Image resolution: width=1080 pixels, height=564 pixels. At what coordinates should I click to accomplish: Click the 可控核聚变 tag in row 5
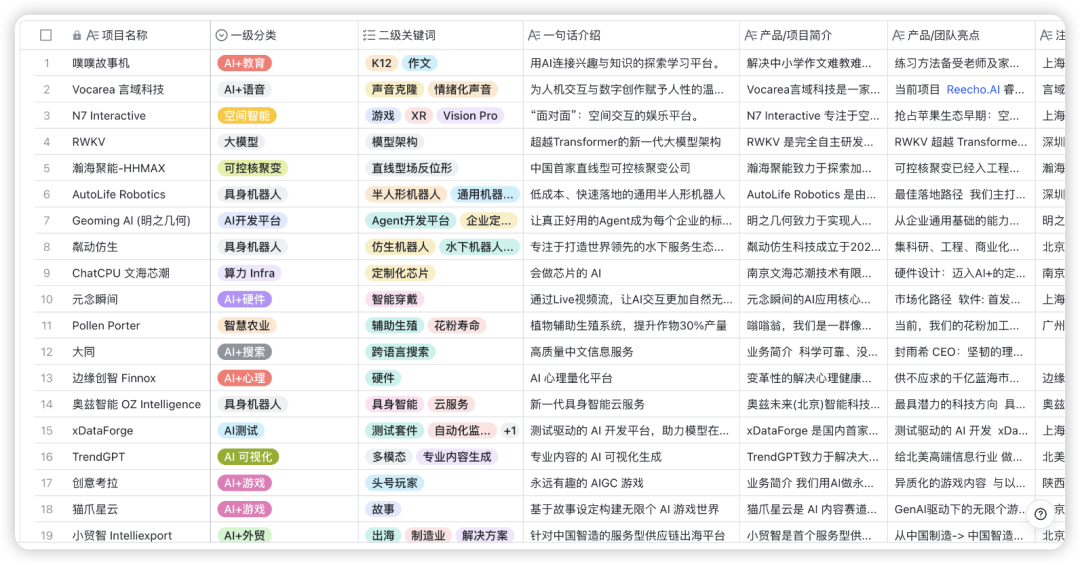point(253,168)
